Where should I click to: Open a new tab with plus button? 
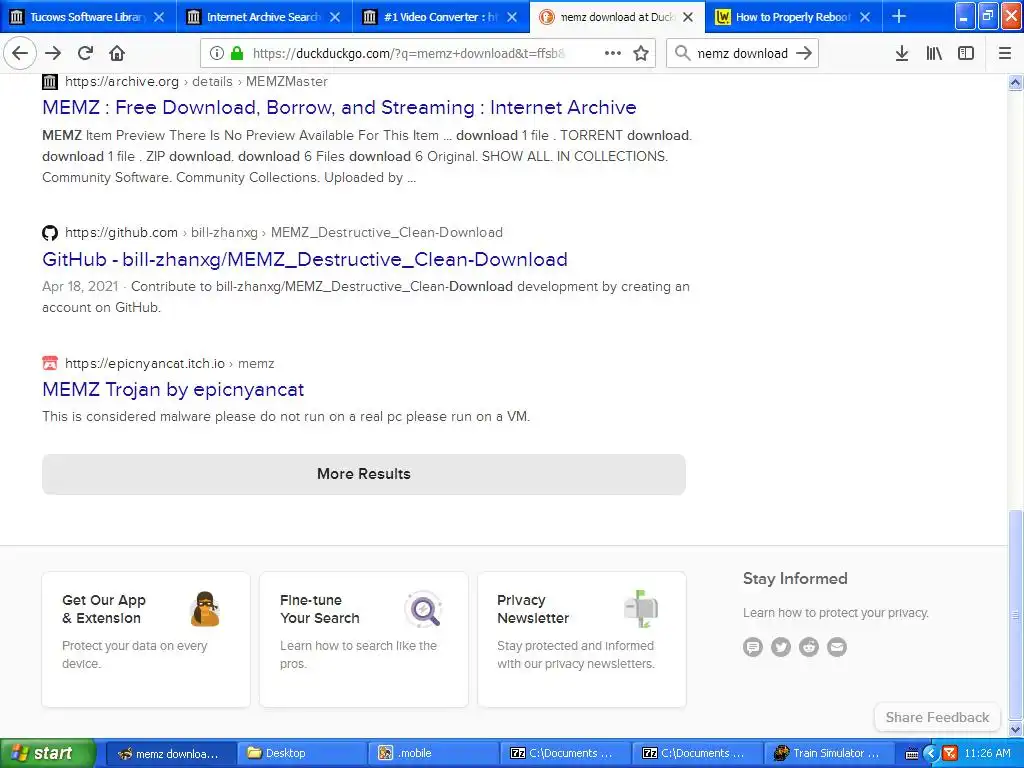click(x=899, y=16)
